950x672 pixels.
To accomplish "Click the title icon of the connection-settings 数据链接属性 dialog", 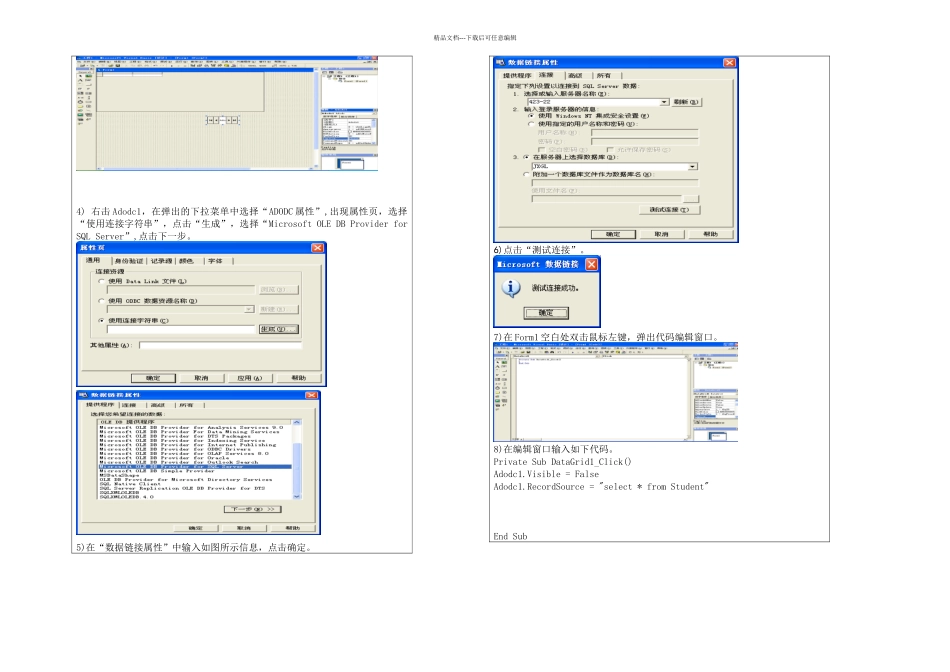I will (500, 62).
